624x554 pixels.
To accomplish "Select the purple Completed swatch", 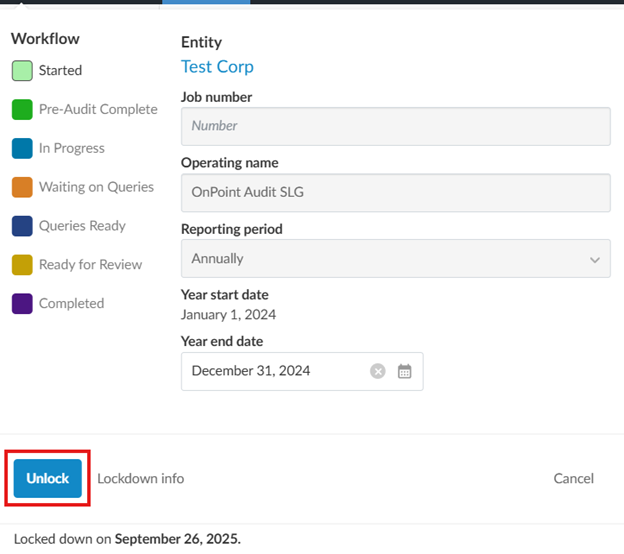I will (x=22, y=304).
